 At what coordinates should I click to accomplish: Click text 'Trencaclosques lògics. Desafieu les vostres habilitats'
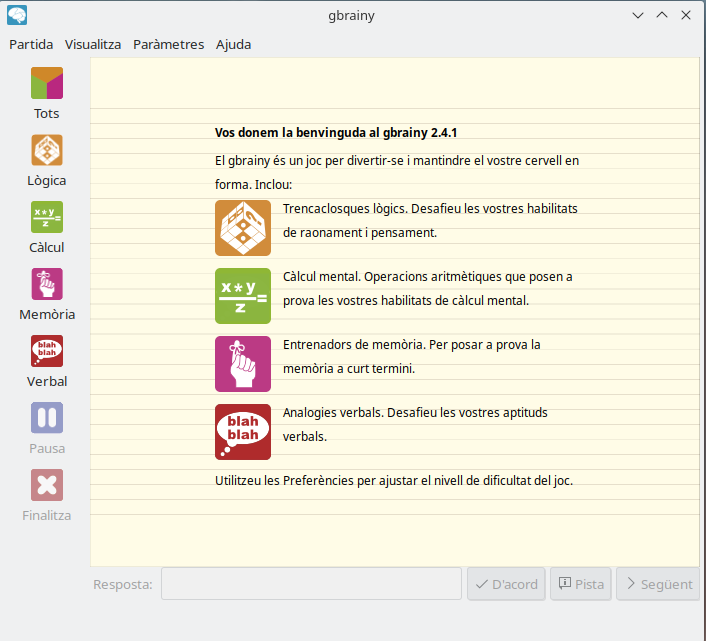(x=430, y=209)
